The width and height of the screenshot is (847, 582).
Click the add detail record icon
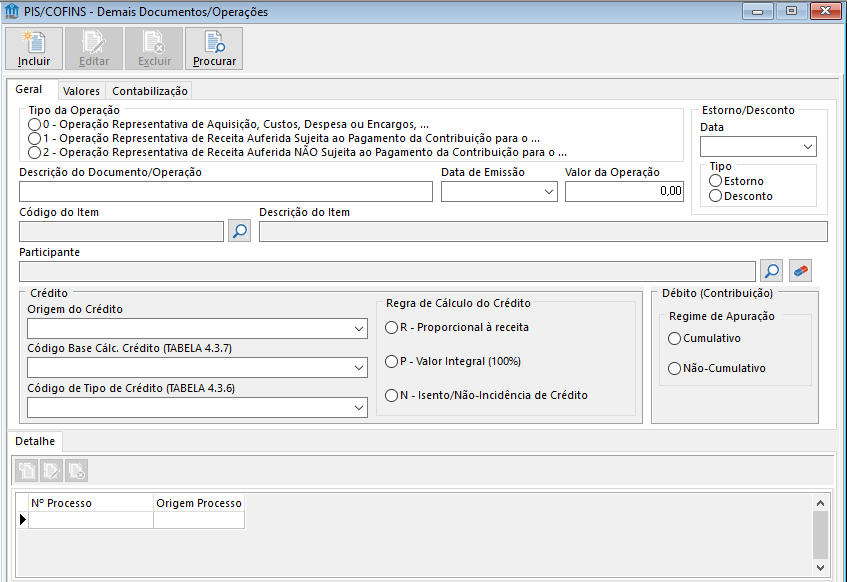tap(26, 471)
